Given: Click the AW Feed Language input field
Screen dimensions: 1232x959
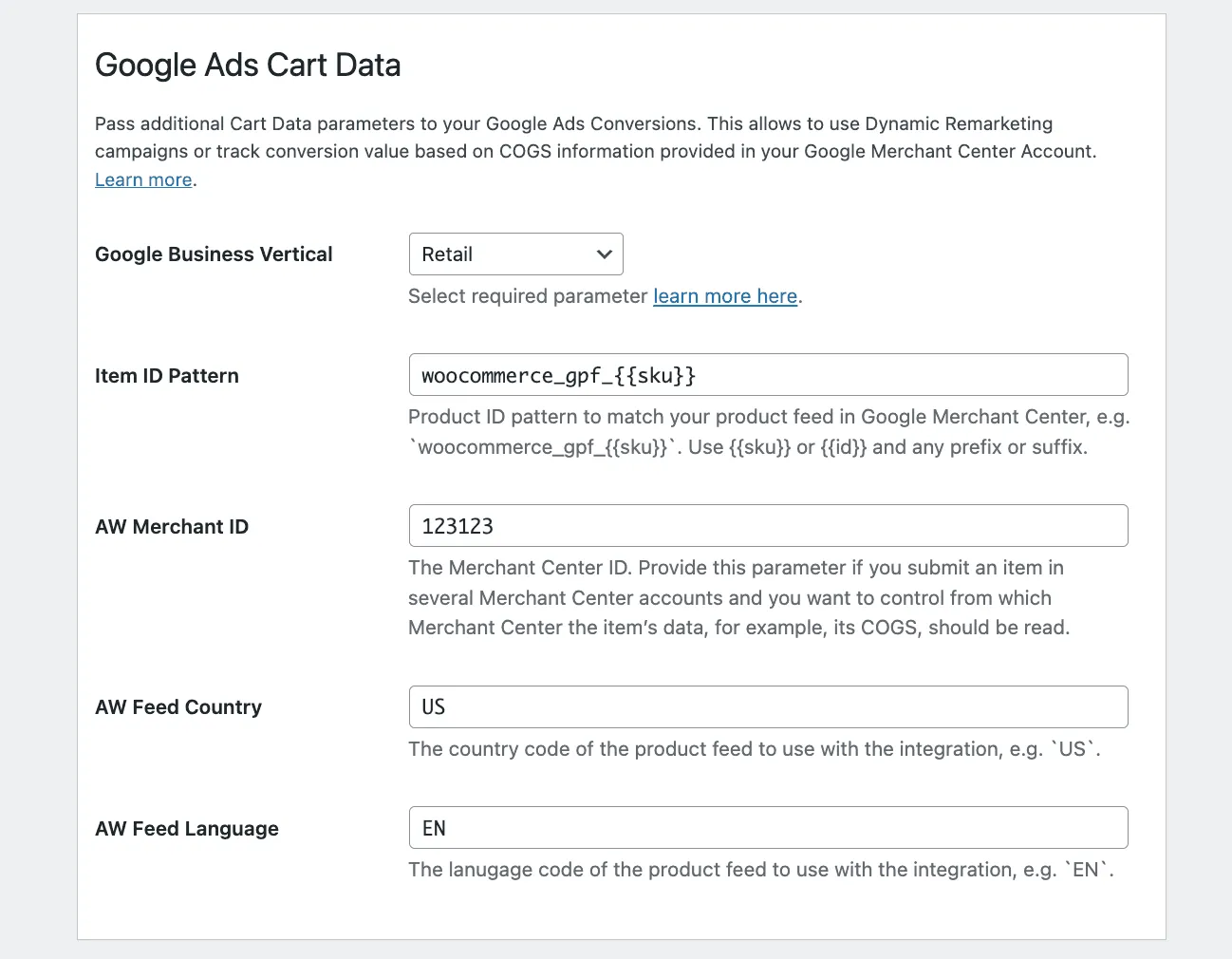Looking at the screenshot, I should coord(768,828).
